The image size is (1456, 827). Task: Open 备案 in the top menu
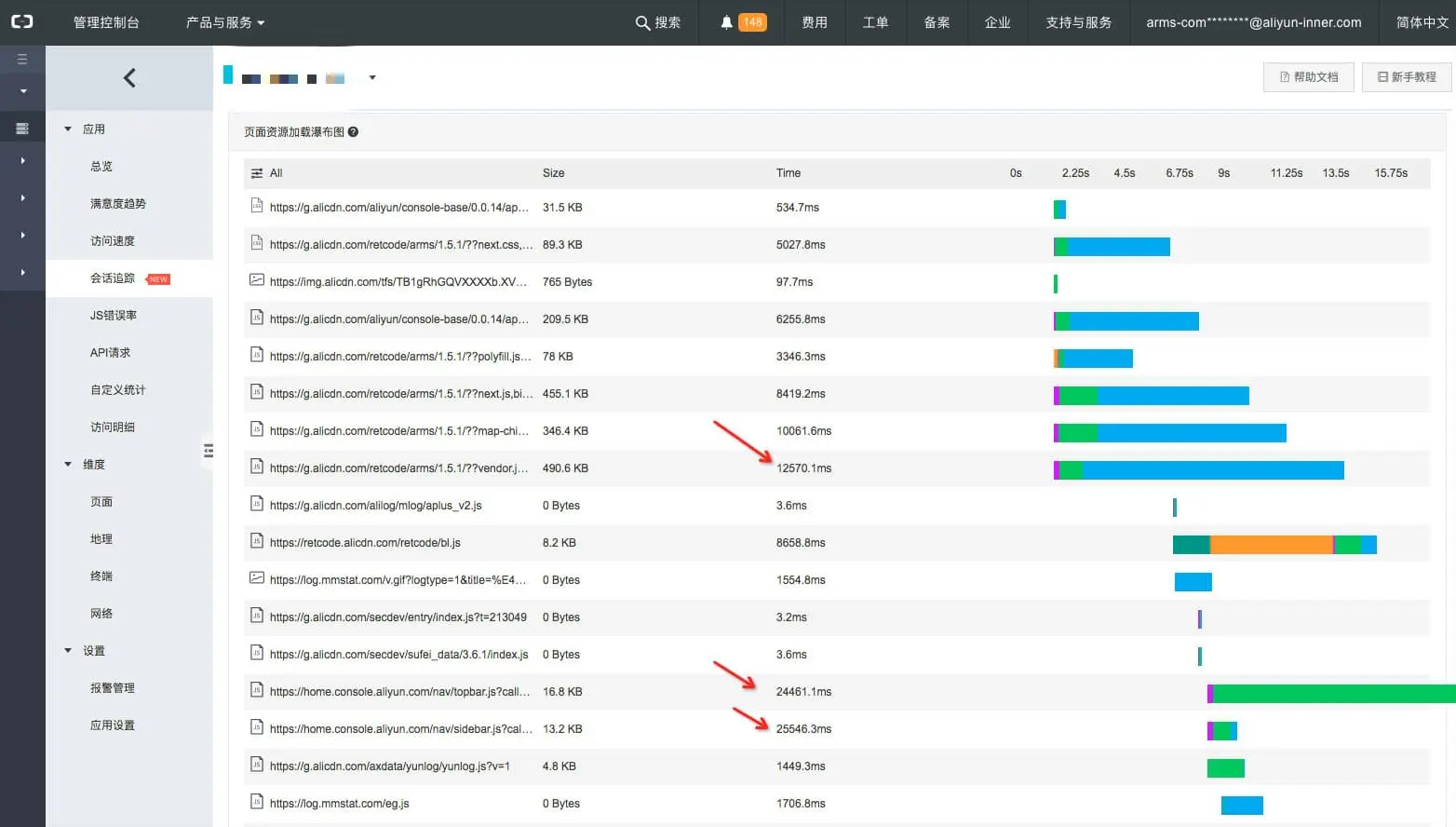[x=937, y=22]
